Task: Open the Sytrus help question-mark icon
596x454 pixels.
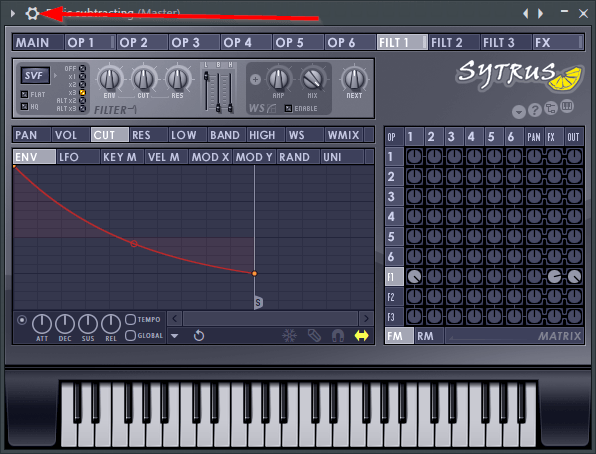Action: point(534,110)
